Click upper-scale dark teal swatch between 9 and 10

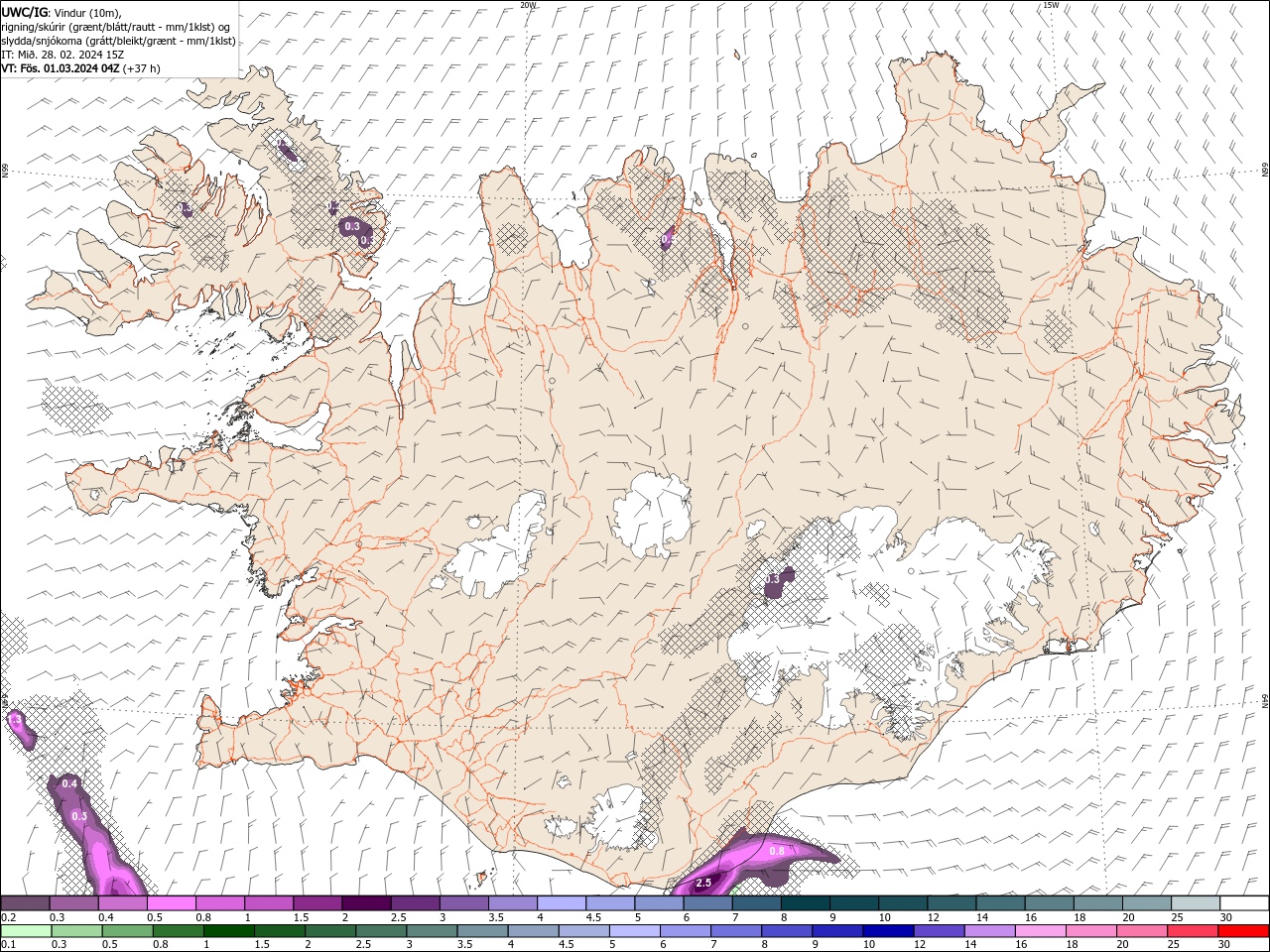tap(855, 903)
